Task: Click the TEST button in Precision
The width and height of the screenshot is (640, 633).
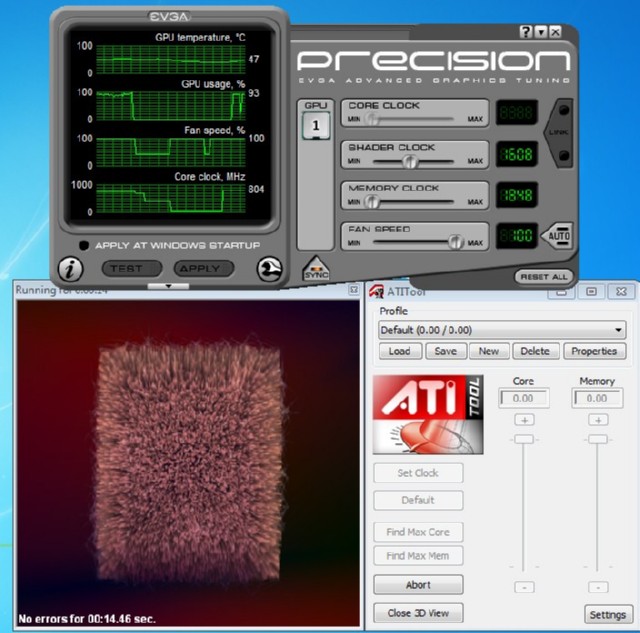Action: pos(131,269)
